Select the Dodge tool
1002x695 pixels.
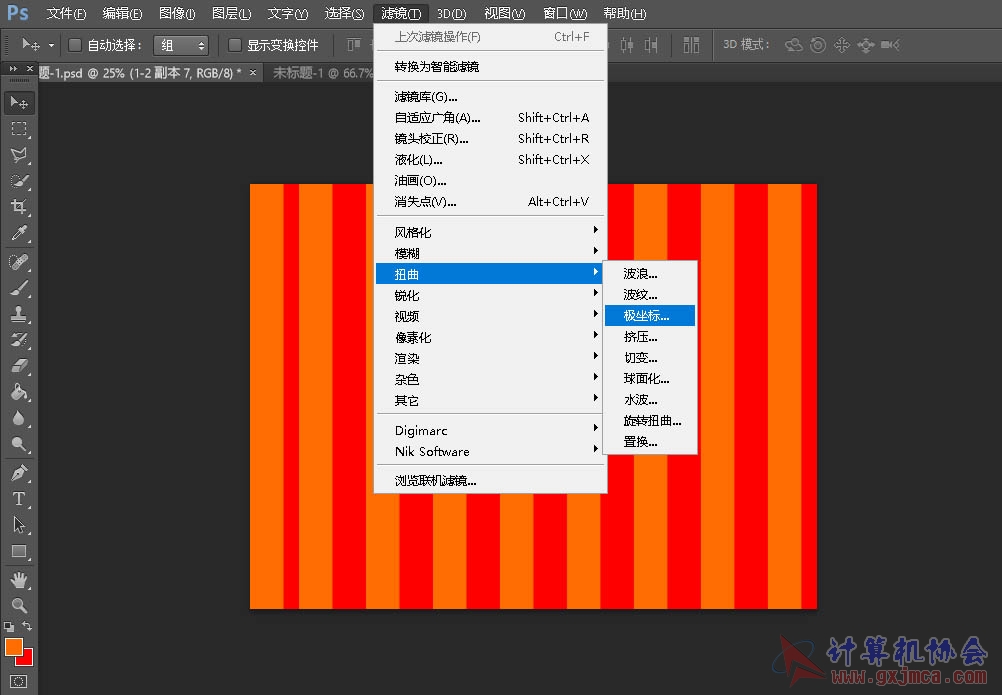[19, 445]
